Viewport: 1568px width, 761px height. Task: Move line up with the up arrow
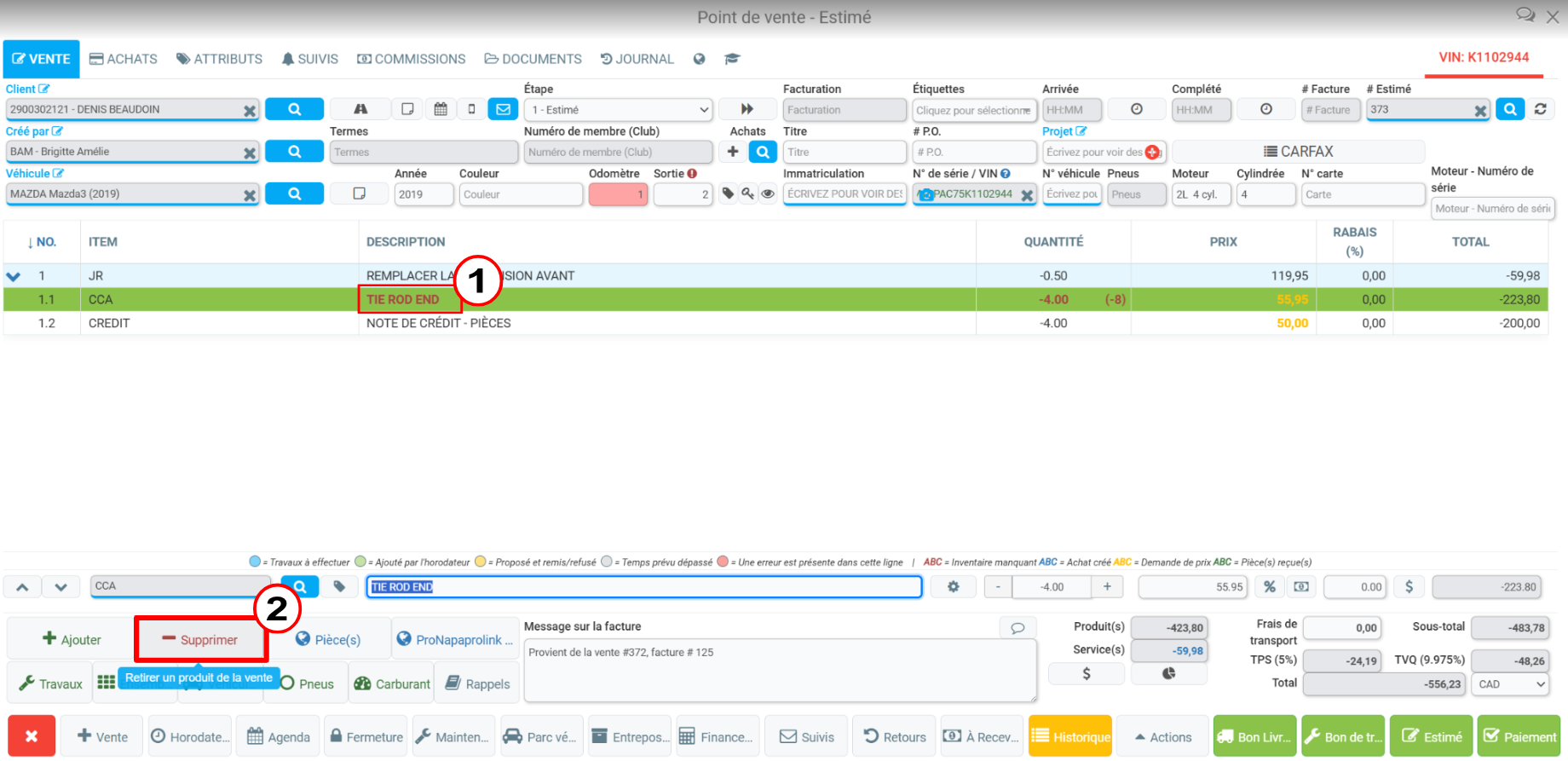pyautogui.click(x=22, y=586)
